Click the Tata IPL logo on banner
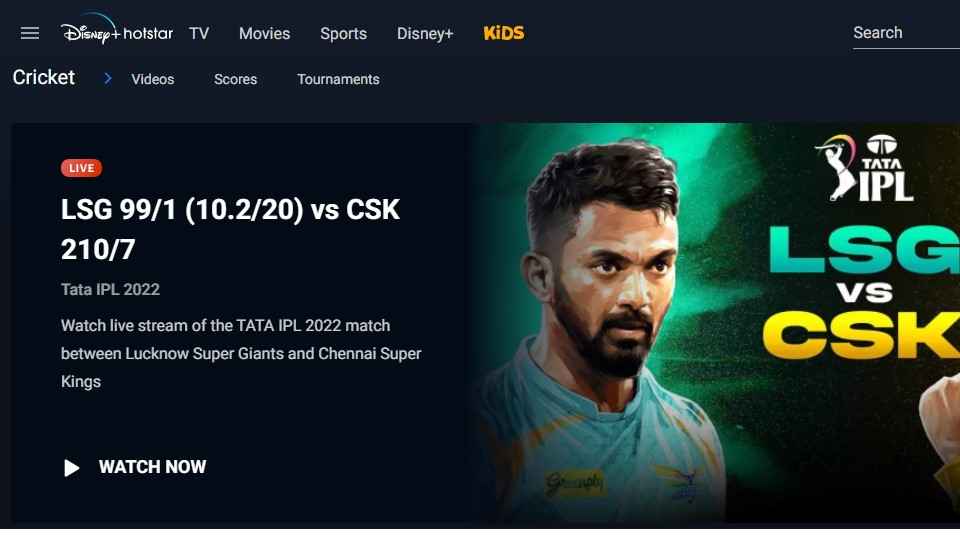960x540 pixels. pyautogui.click(x=865, y=168)
